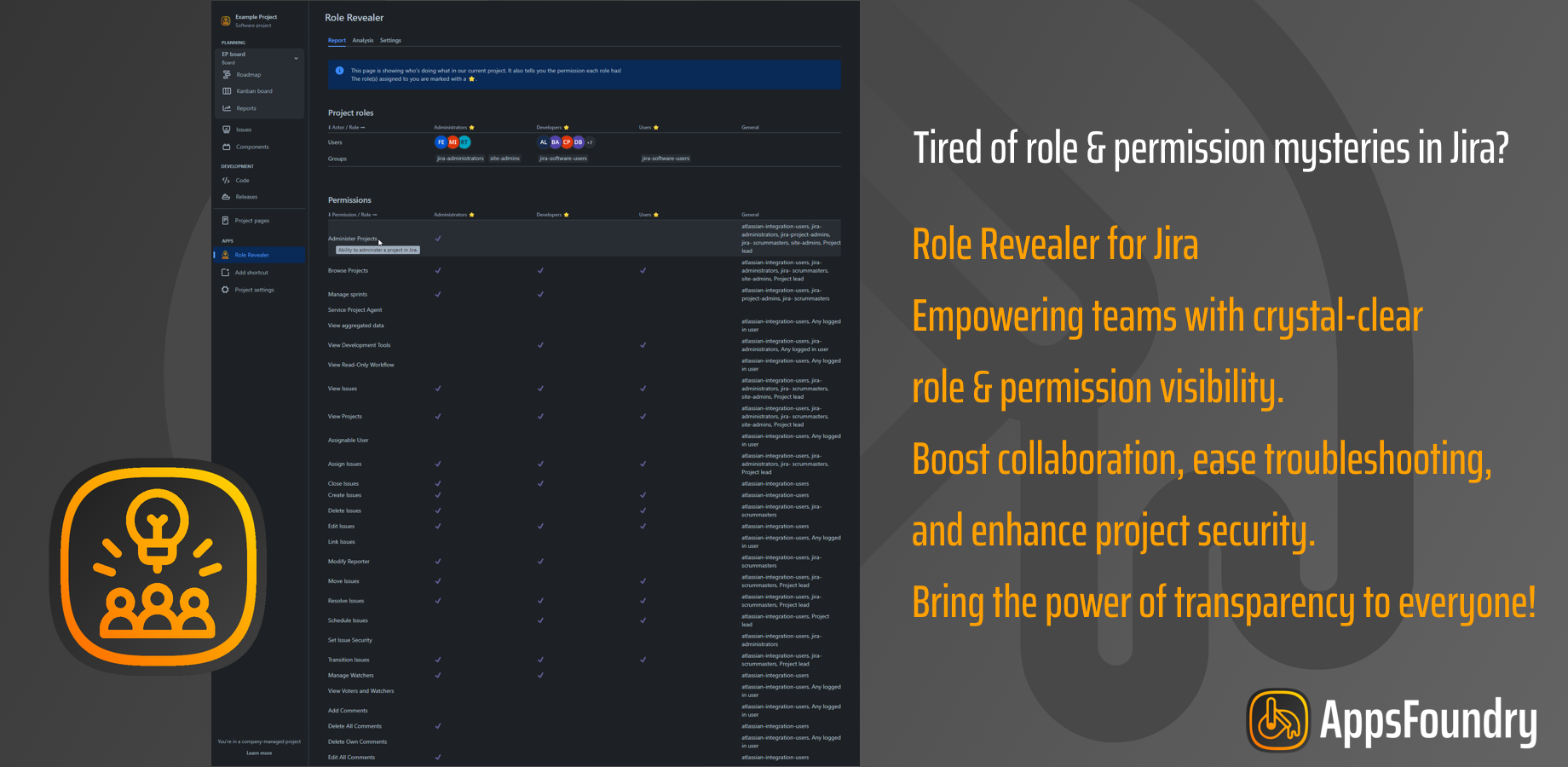Click jira-software-users tag under Users
Viewport: 1568px width, 767px height.
(x=666, y=159)
